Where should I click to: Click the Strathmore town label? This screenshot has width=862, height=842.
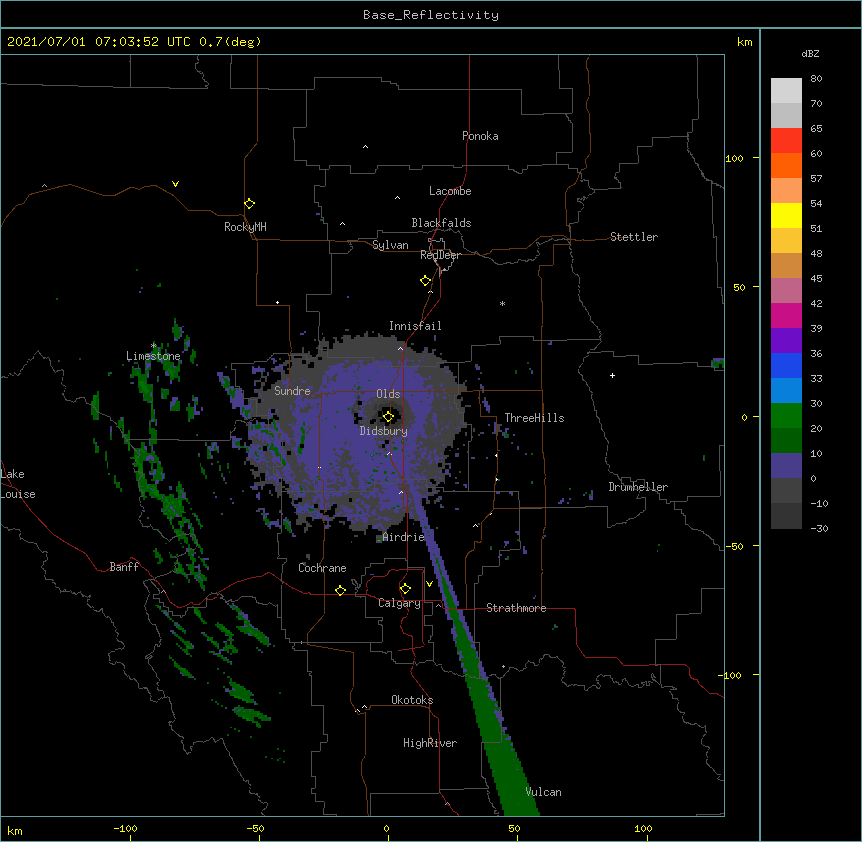[x=516, y=608]
